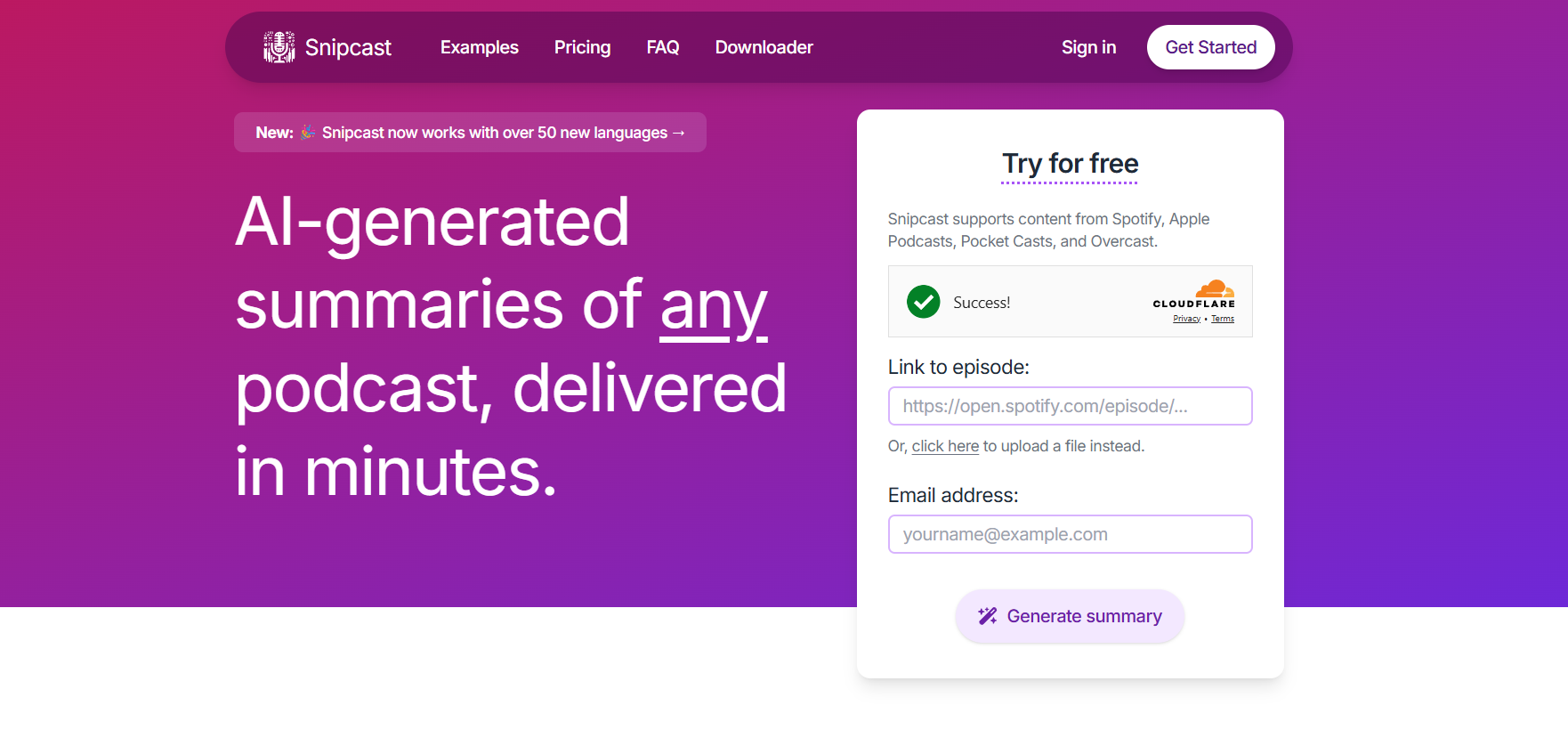Viewport: 1568px width, 730px height.
Task: Navigate to the Downloader page
Action: click(x=764, y=47)
